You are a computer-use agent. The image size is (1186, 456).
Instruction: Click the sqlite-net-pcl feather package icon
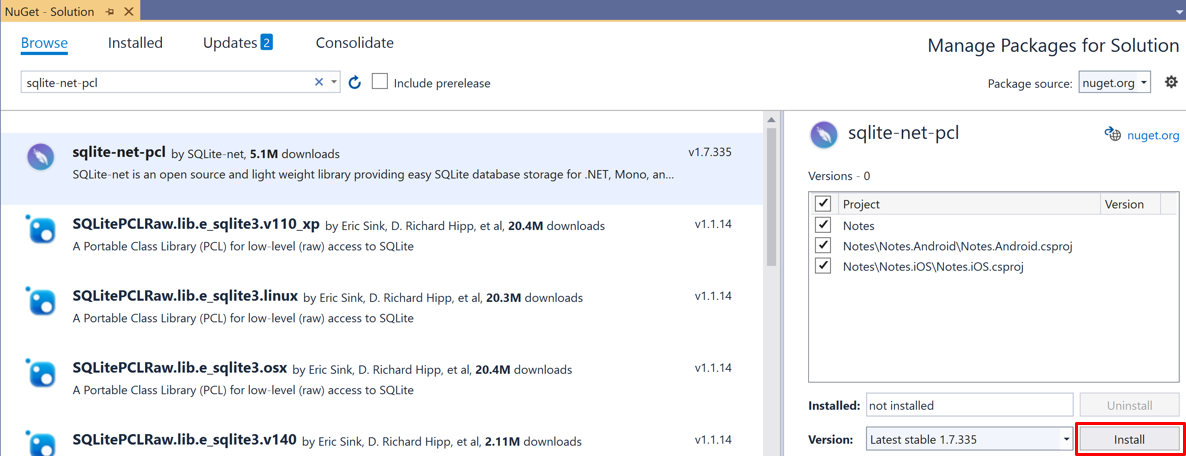click(41, 157)
